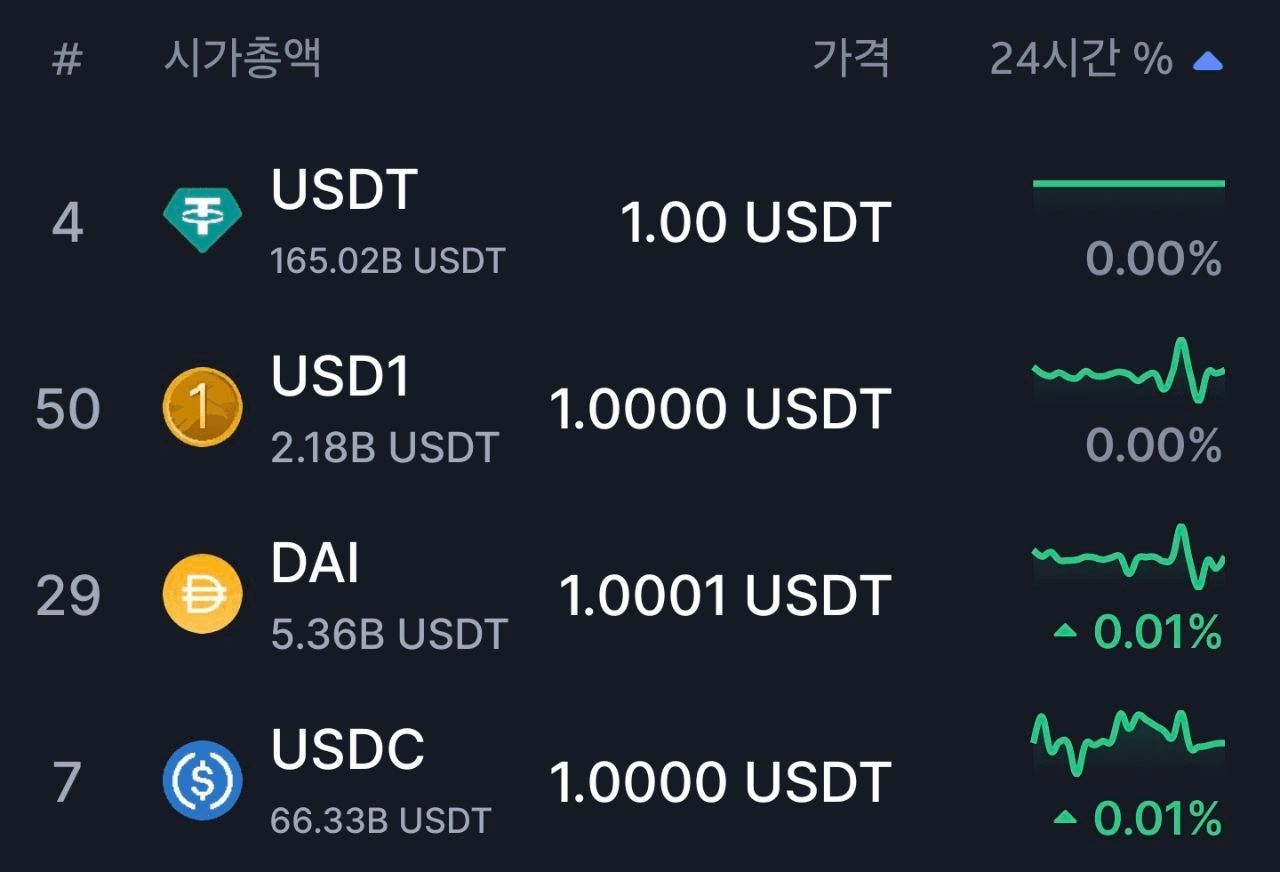Tap the USDC blue coin icon
This screenshot has width=1280, height=872.
[202, 780]
